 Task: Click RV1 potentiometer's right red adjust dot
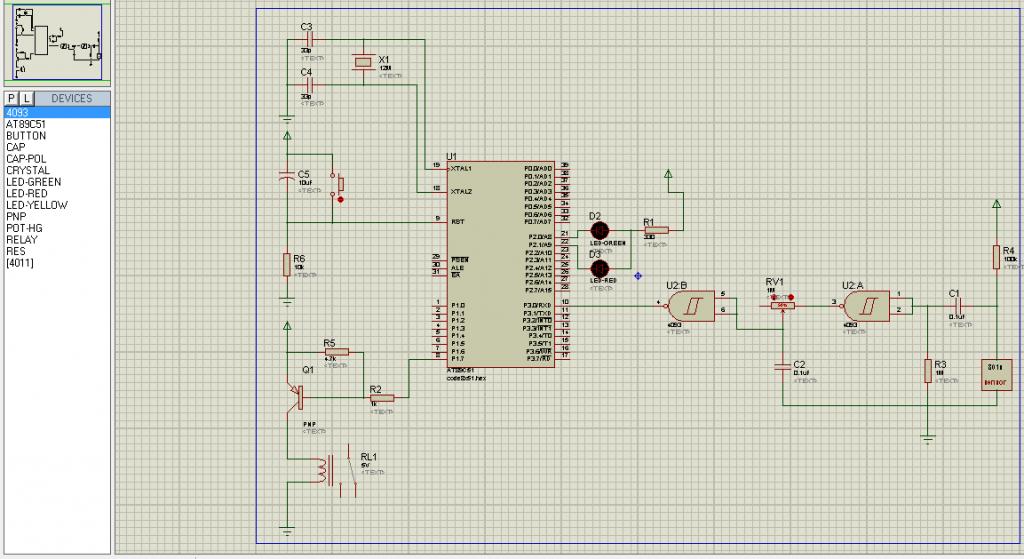(790, 296)
